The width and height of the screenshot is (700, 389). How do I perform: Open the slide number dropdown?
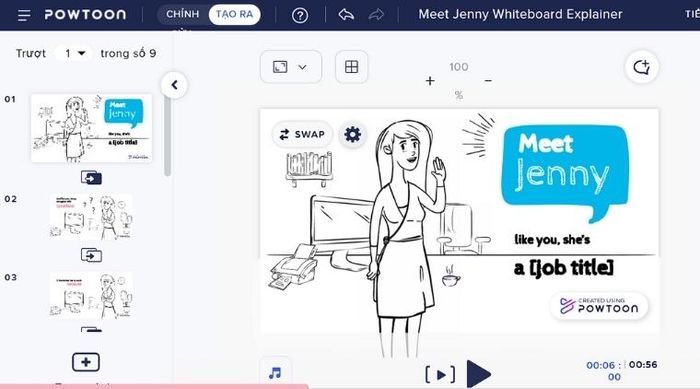click(x=74, y=53)
